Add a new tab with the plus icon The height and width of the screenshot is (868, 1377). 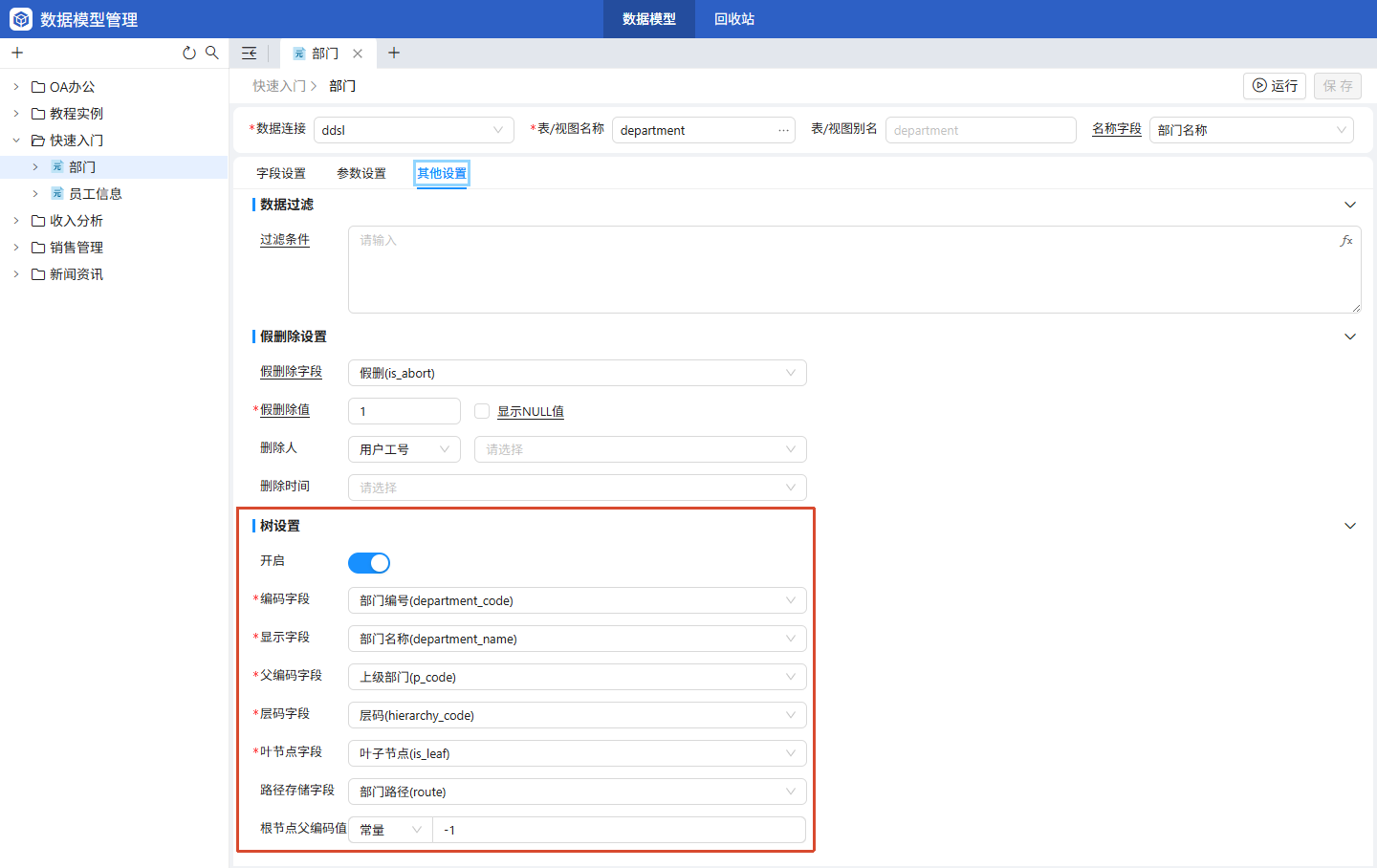point(394,53)
